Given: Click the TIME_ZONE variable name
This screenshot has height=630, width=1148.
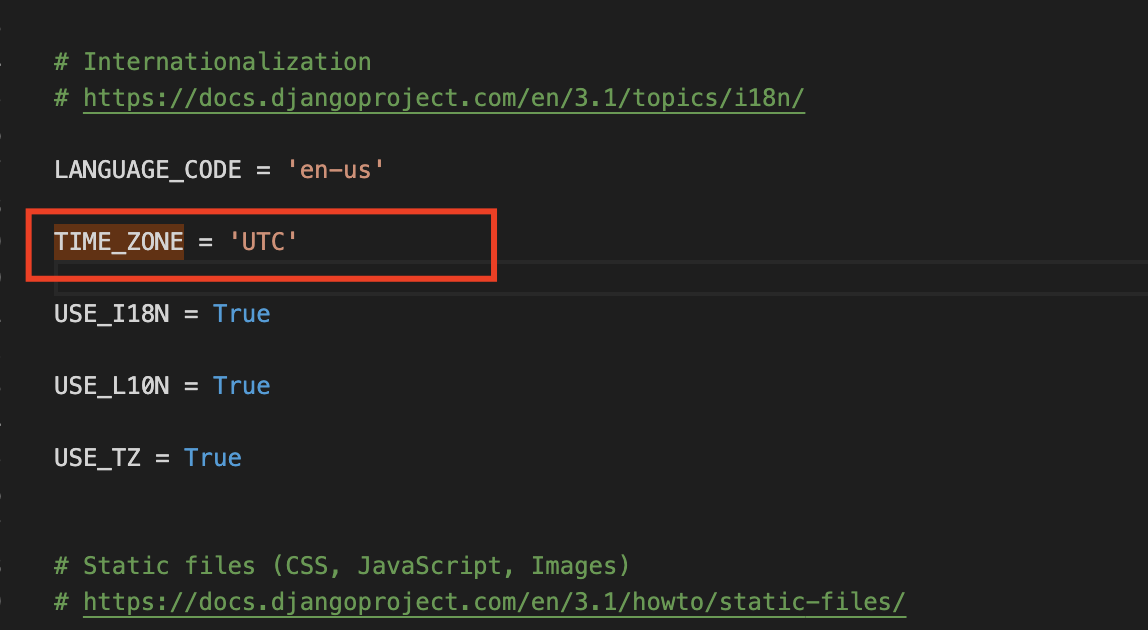Looking at the screenshot, I should click(x=119, y=242).
